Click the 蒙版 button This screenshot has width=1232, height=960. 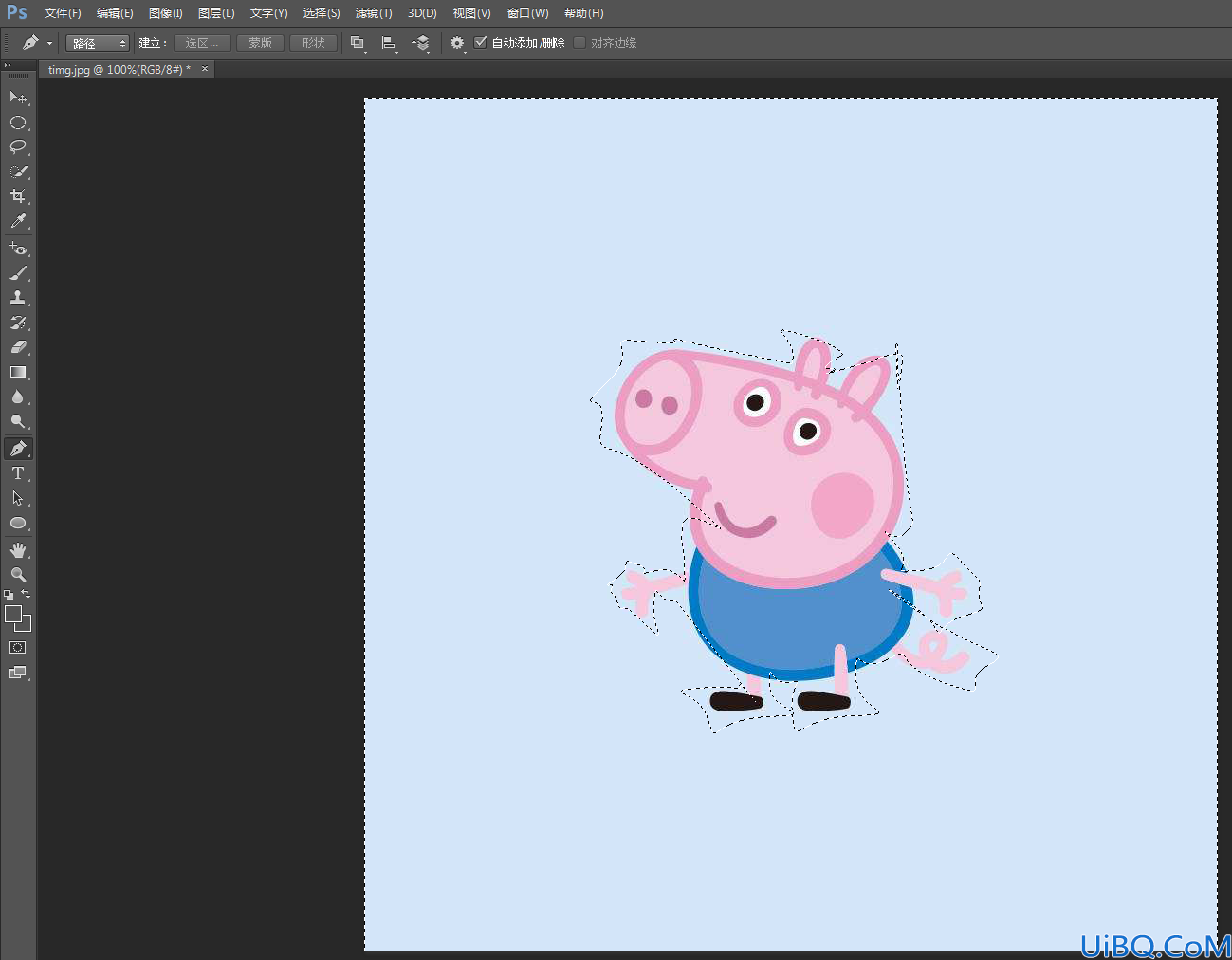[260, 43]
